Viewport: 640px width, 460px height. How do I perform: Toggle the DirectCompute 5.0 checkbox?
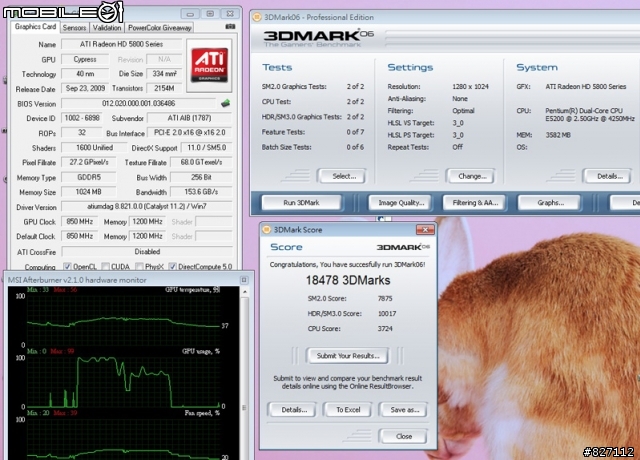[173, 267]
